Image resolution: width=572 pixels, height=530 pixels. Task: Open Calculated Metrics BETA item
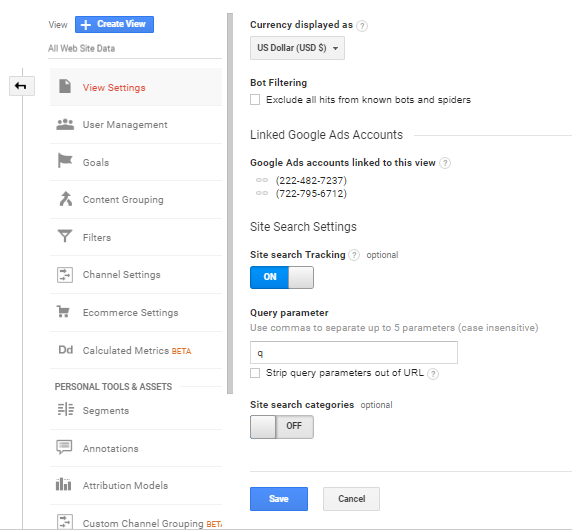(x=136, y=350)
